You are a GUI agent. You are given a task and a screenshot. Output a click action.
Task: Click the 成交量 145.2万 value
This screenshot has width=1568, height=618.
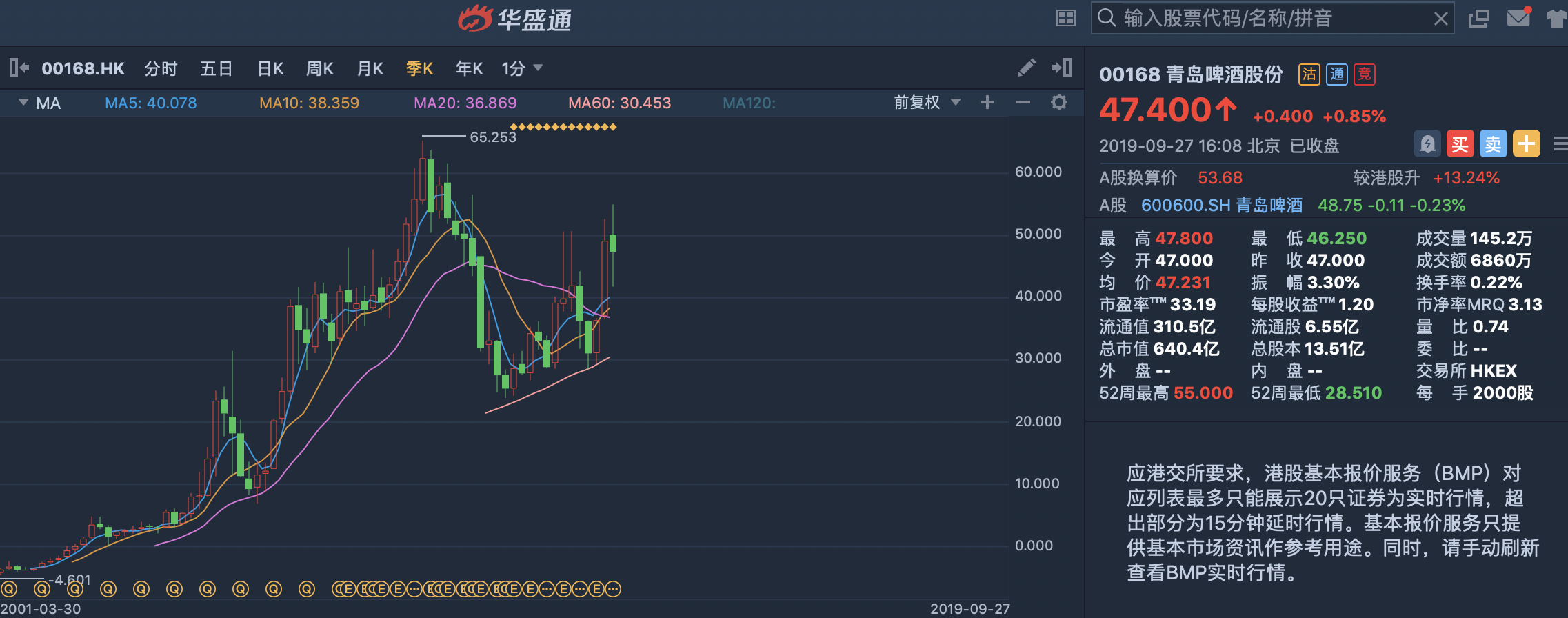[x=1501, y=239]
